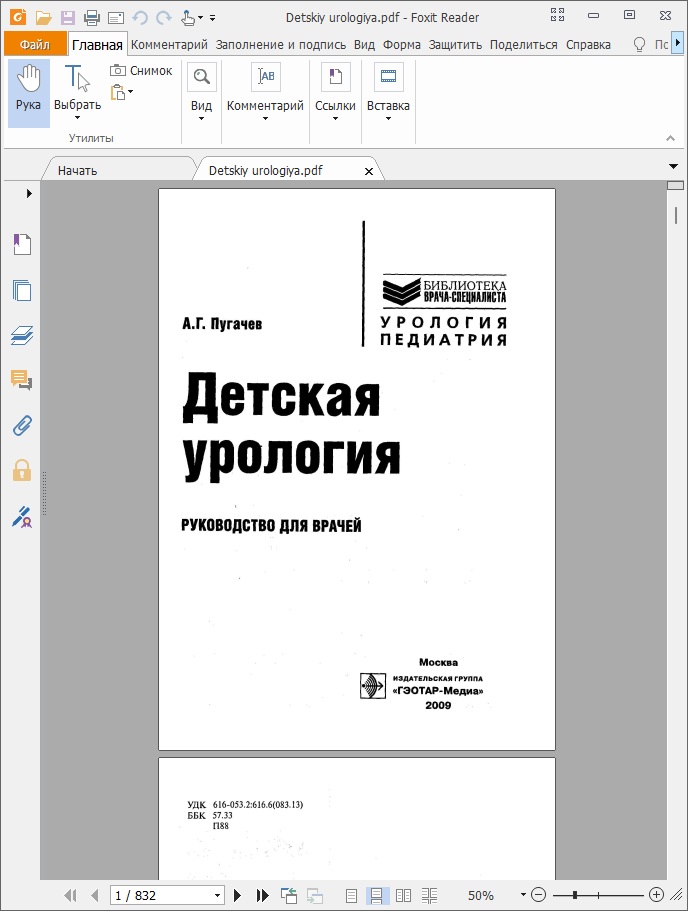
Task: Click the email document icon in quick toolbar
Action: (x=116, y=19)
